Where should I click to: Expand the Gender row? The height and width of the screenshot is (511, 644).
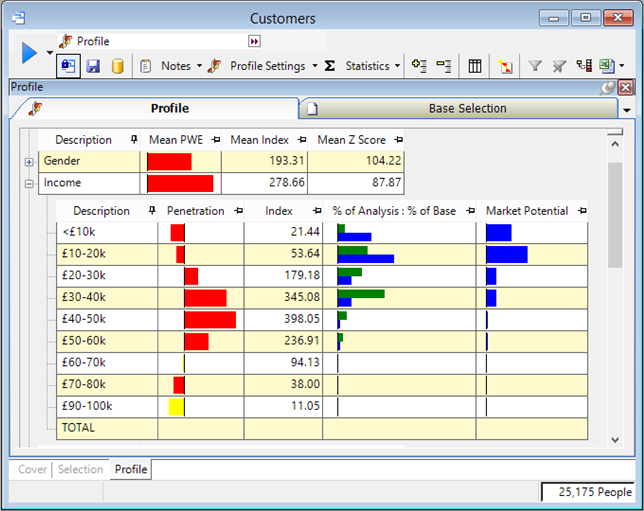click(x=28, y=162)
